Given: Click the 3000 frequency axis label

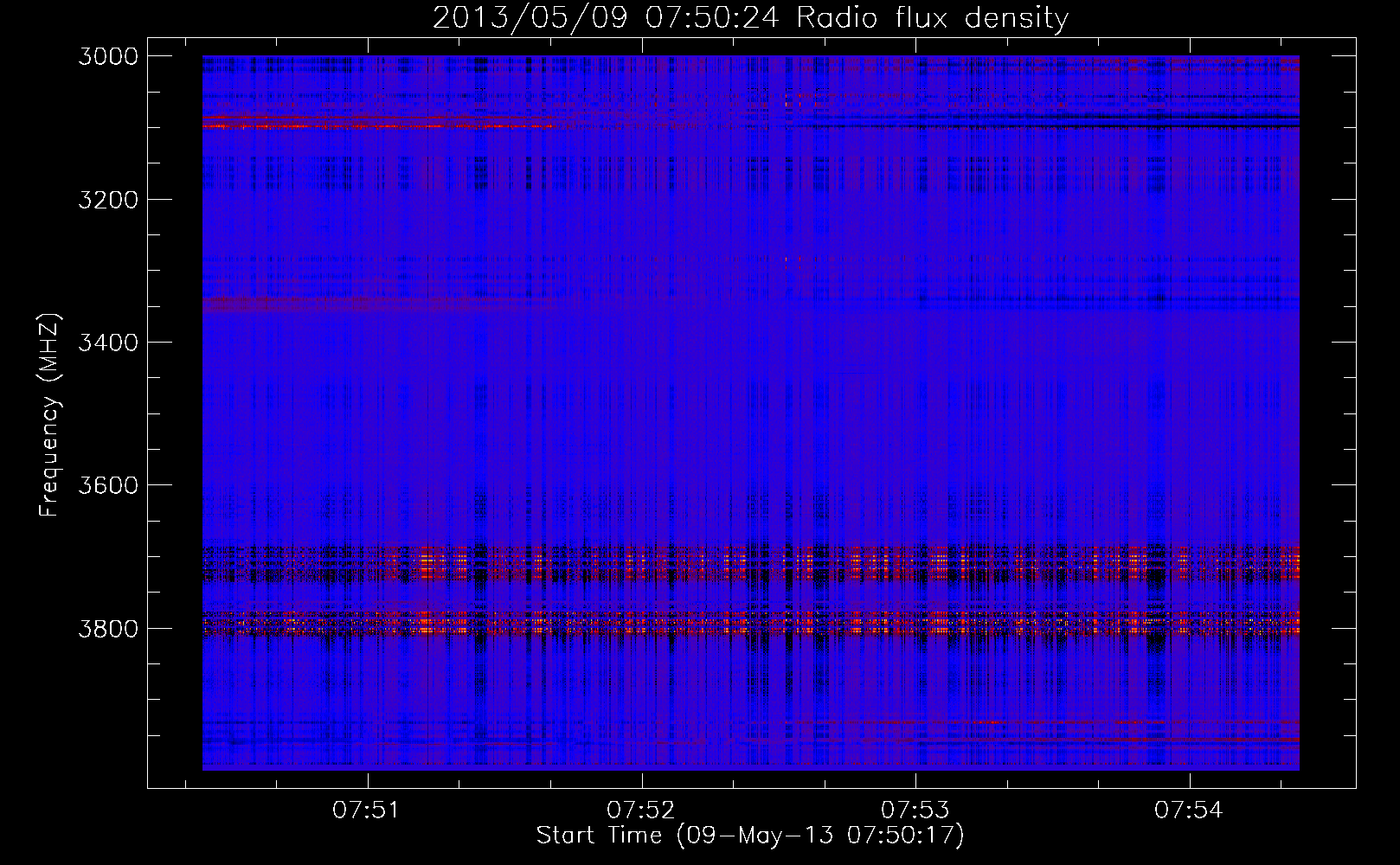Looking at the screenshot, I should tap(108, 56).
